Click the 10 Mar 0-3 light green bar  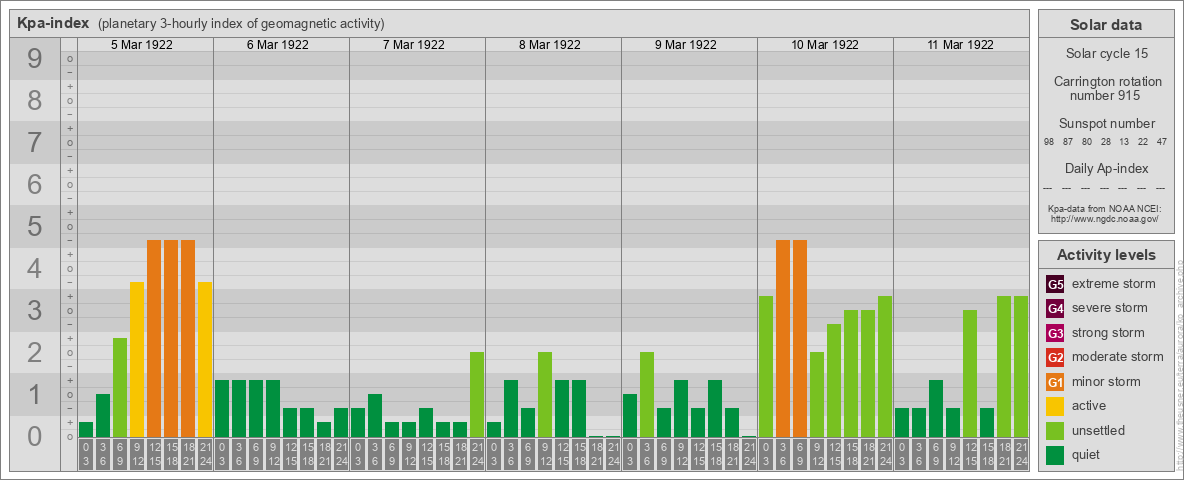click(x=766, y=366)
